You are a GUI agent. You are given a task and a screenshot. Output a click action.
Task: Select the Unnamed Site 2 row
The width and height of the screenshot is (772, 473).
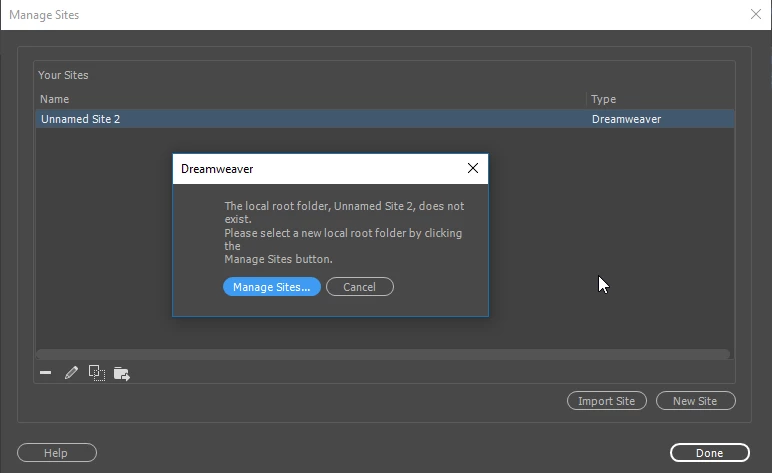pos(385,119)
